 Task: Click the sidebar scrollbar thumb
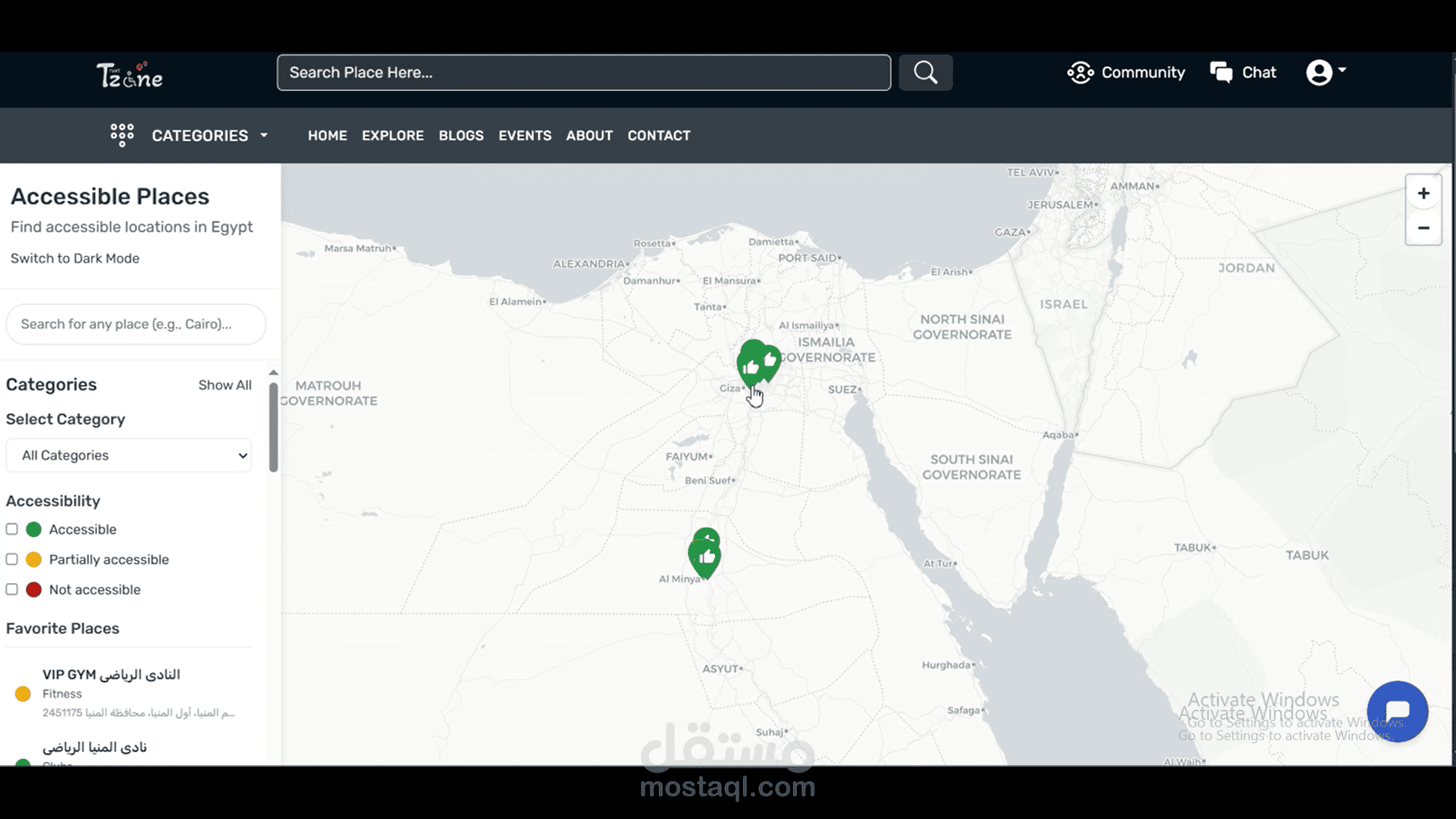coord(274,427)
